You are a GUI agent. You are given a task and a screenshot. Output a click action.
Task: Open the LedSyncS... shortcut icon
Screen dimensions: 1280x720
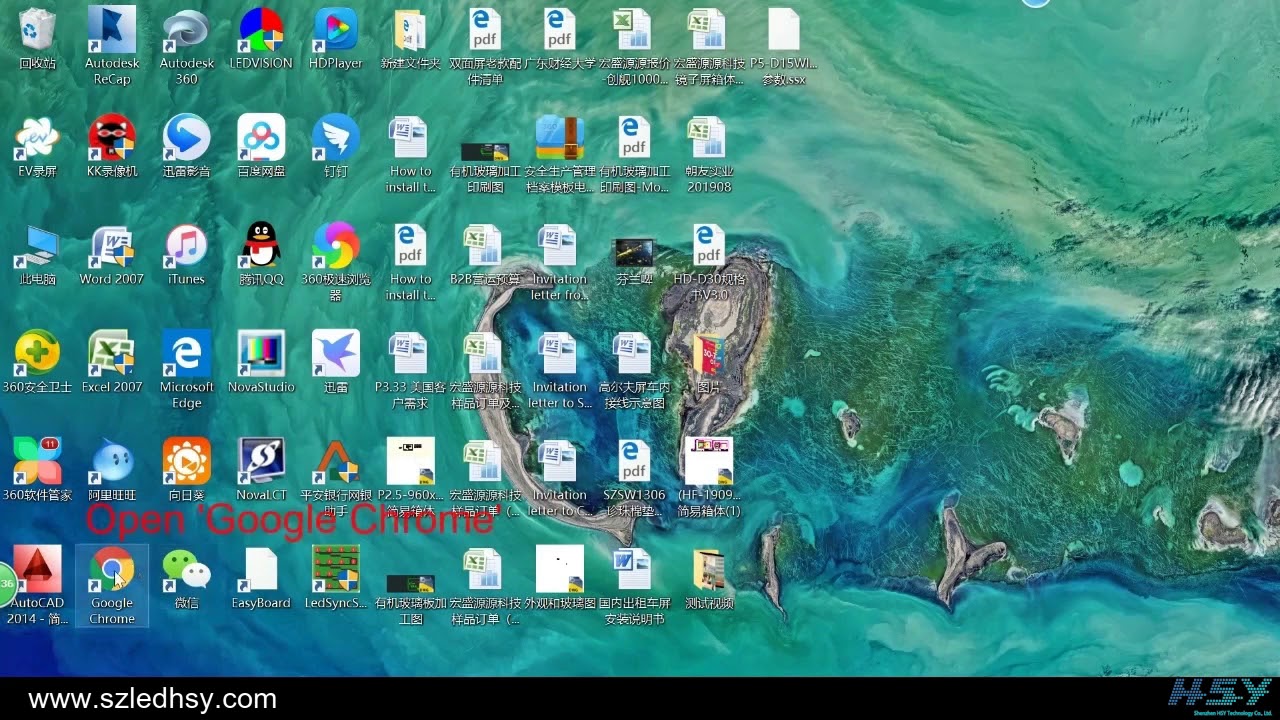coord(336,580)
